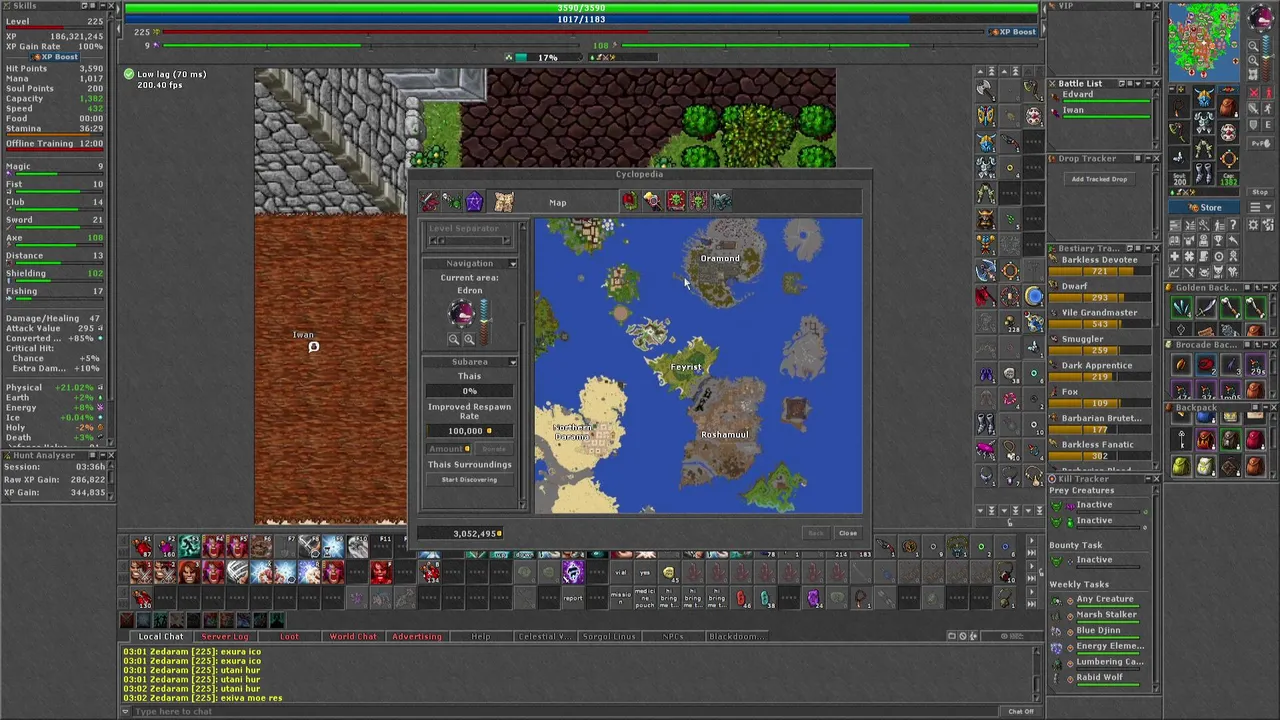The image size is (1280, 720).
Task: Open the Bestiary tab icon in Cyclopedia
Action: [452, 202]
